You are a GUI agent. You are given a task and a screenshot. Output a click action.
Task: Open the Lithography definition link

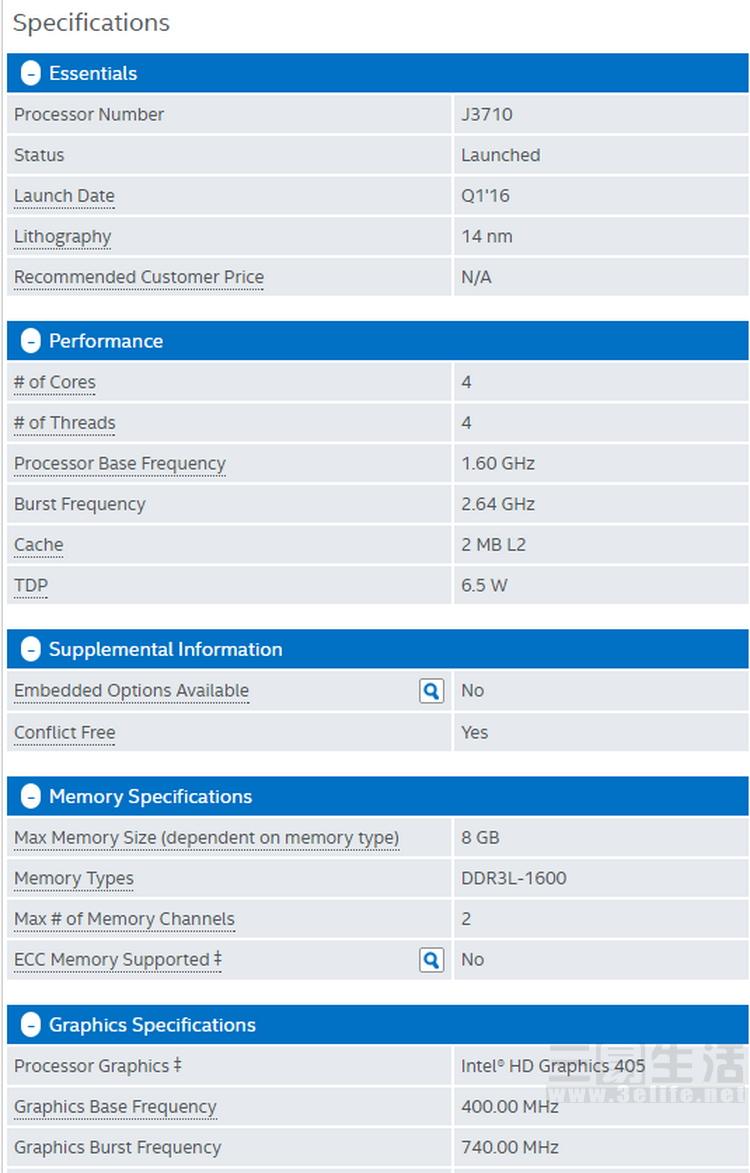pyautogui.click(x=63, y=237)
